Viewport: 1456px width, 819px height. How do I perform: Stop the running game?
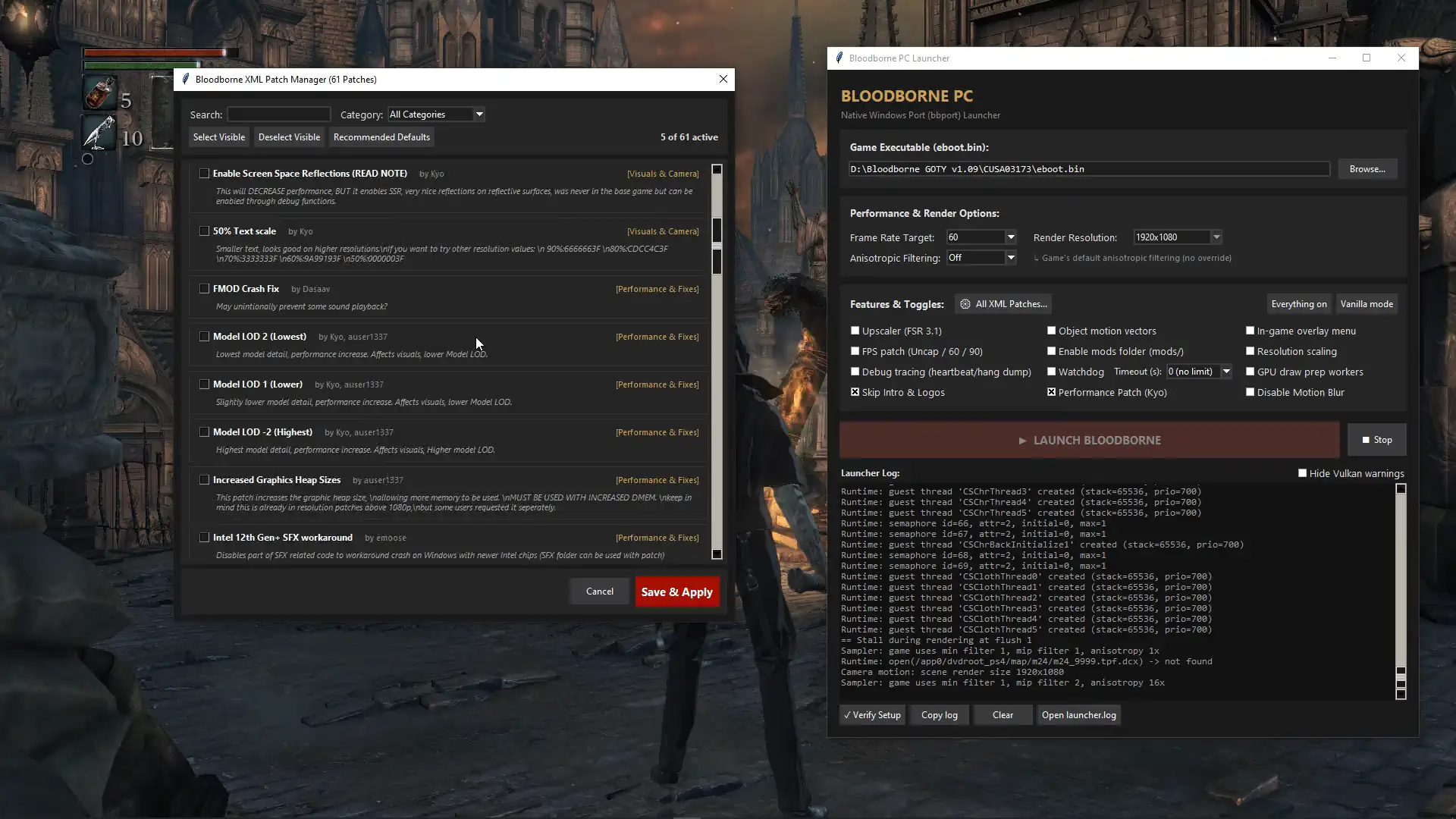[x=1377, y=440]
